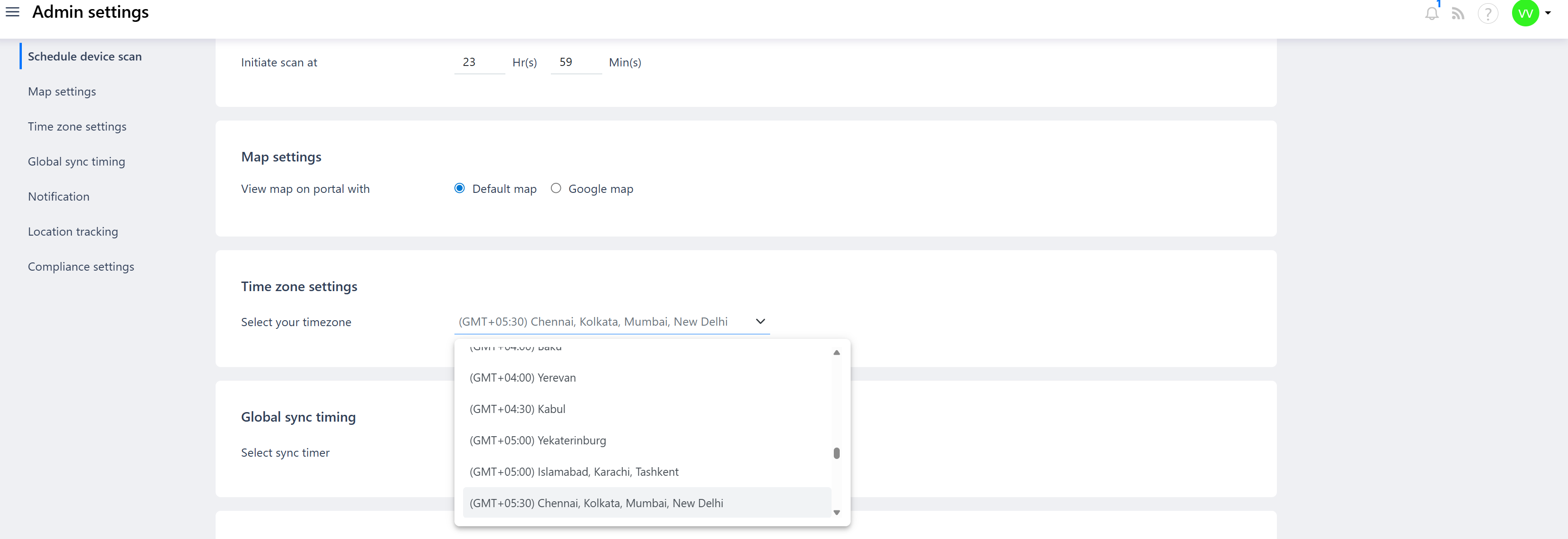The height and width of the screenshot is (539, 1568).
Task: Open the RSS feed icon
Action: tap(1458, 13)
